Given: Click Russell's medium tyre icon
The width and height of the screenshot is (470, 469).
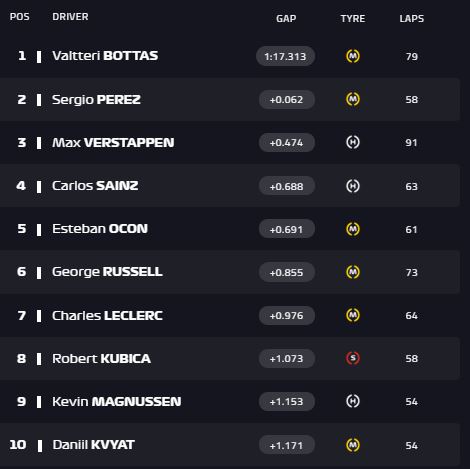Looking at the screenshot, I should click(x=353, y=272).
